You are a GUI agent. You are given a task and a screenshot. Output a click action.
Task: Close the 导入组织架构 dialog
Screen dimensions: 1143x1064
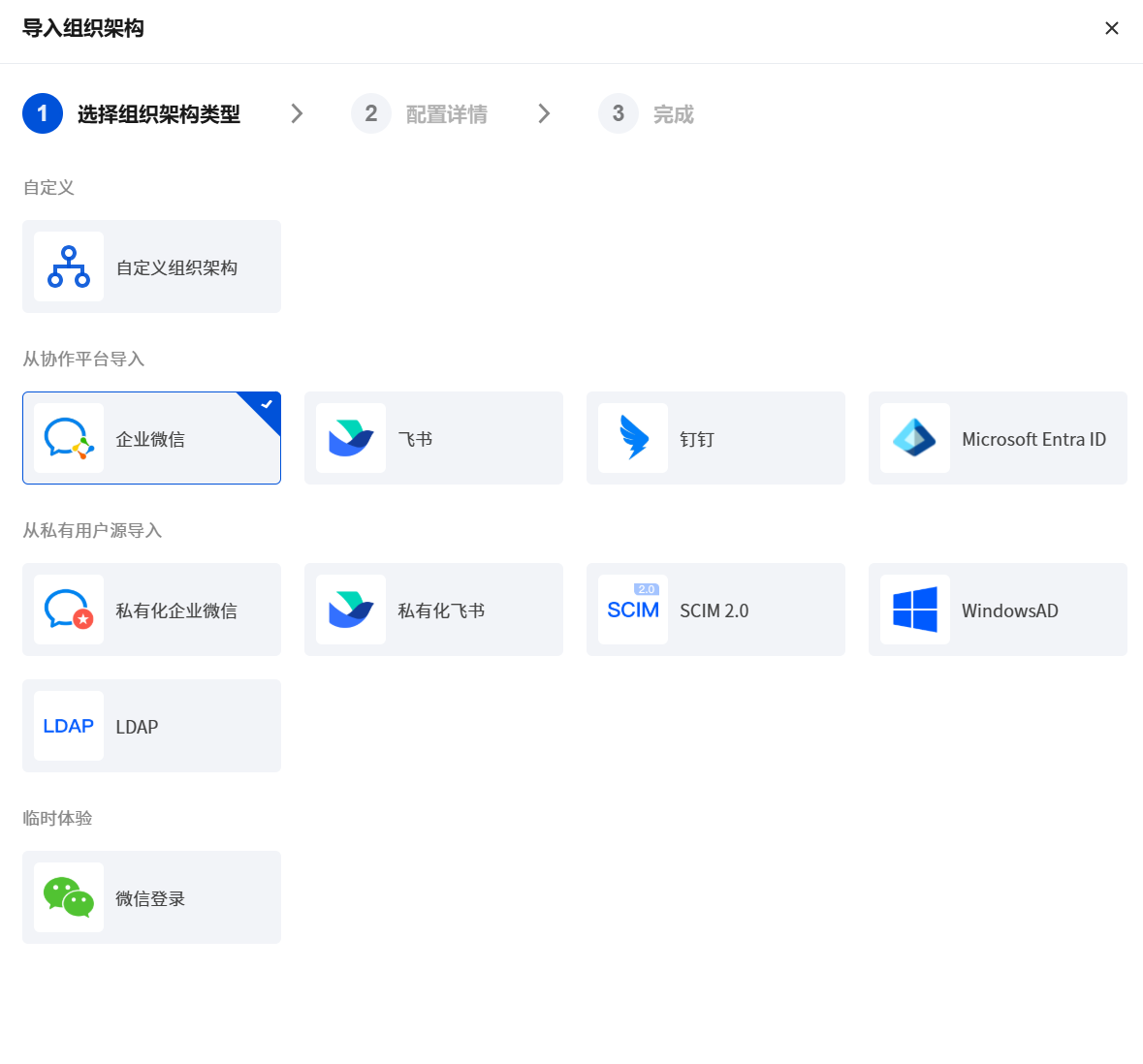tap(1112, 28)
